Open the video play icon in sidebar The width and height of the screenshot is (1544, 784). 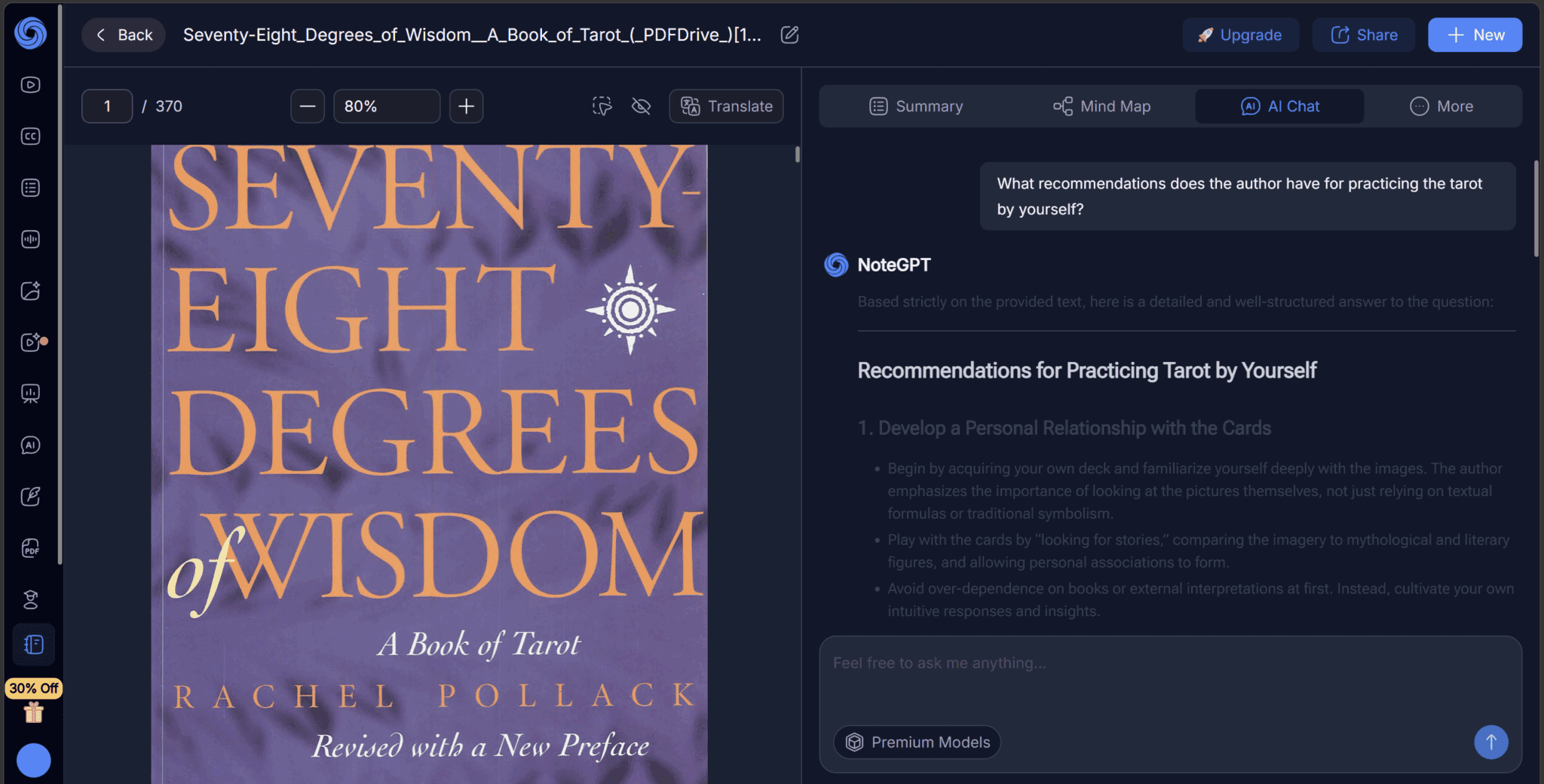(30, 84)
